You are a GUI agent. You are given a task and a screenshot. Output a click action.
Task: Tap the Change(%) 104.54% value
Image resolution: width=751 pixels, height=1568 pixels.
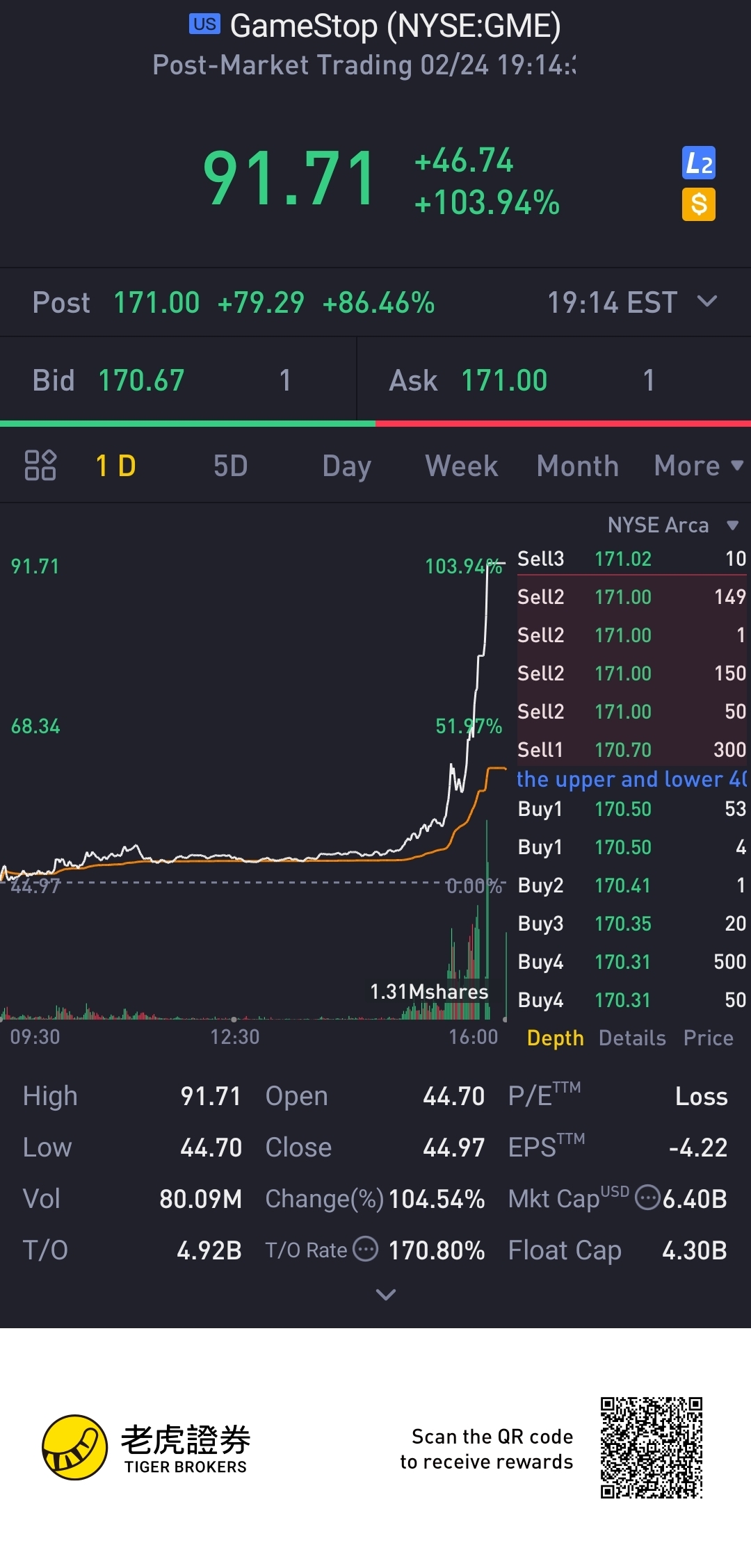pos(436,1199)
